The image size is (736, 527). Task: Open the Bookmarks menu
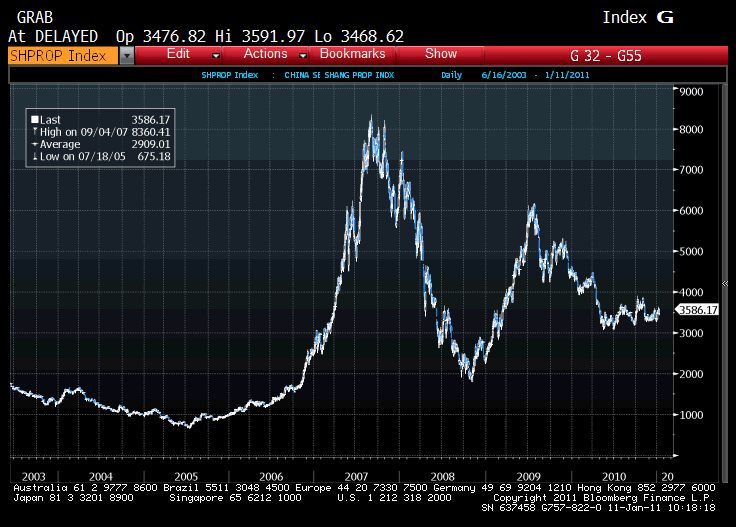(x=353, y=54)
